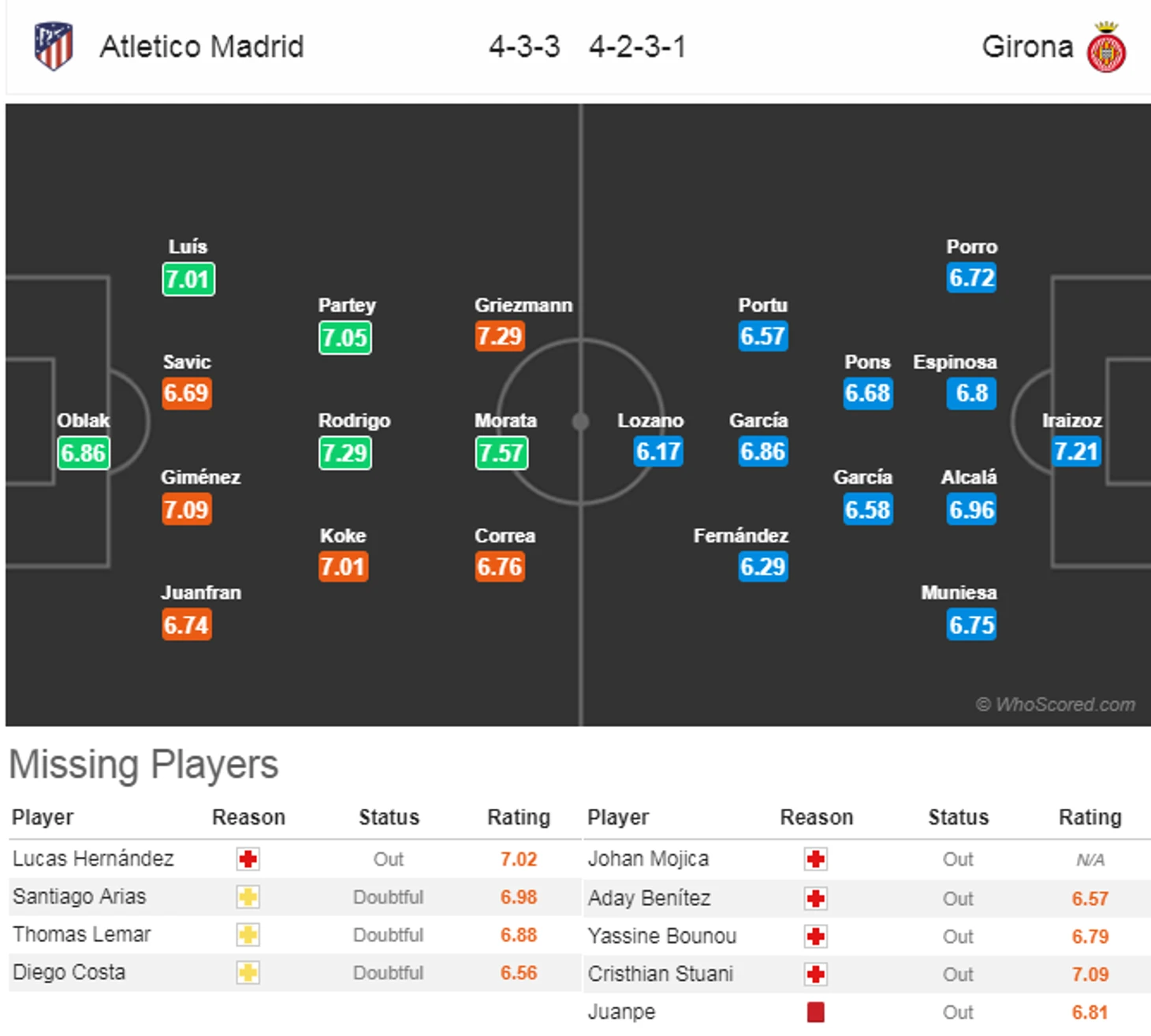This screenshot has width=1151, height=1036.
Task: Select Morata's 7.57 rating badge
Action: pyautogui.click(x=501, y=453)
